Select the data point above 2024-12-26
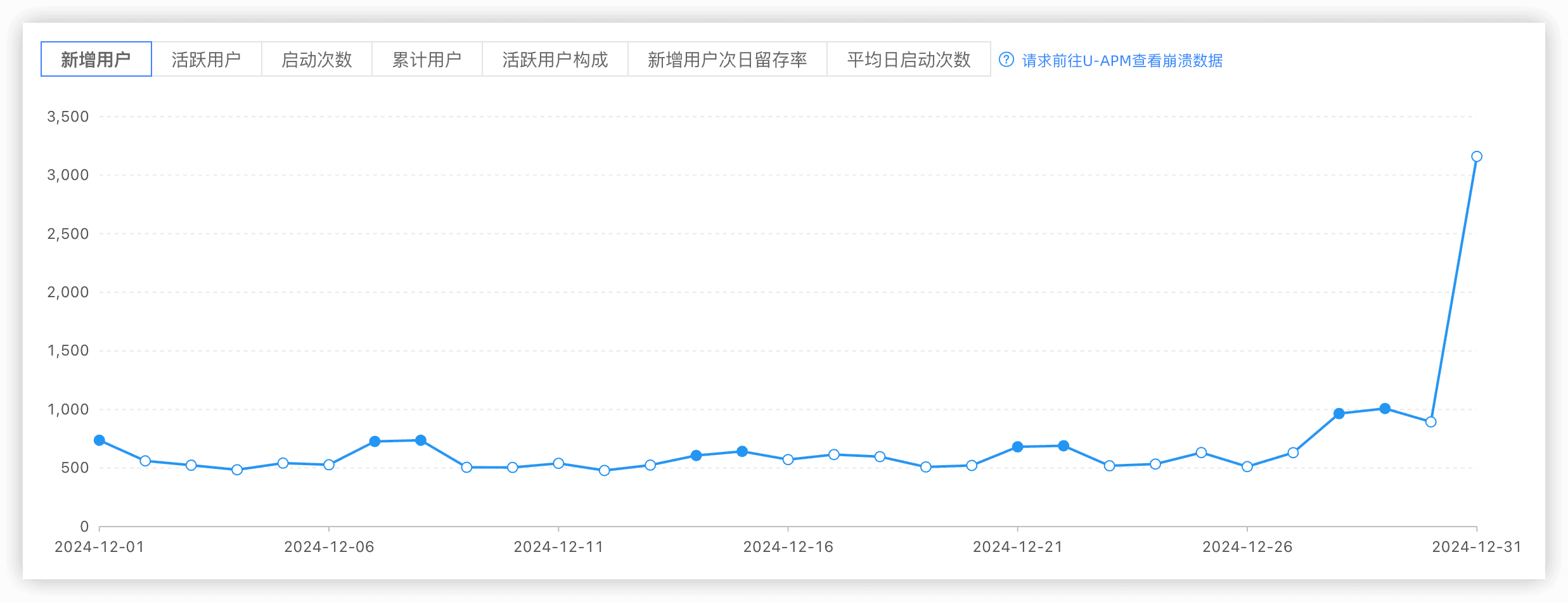This screenshot has width=1568, height=602. click(1247, 466)
